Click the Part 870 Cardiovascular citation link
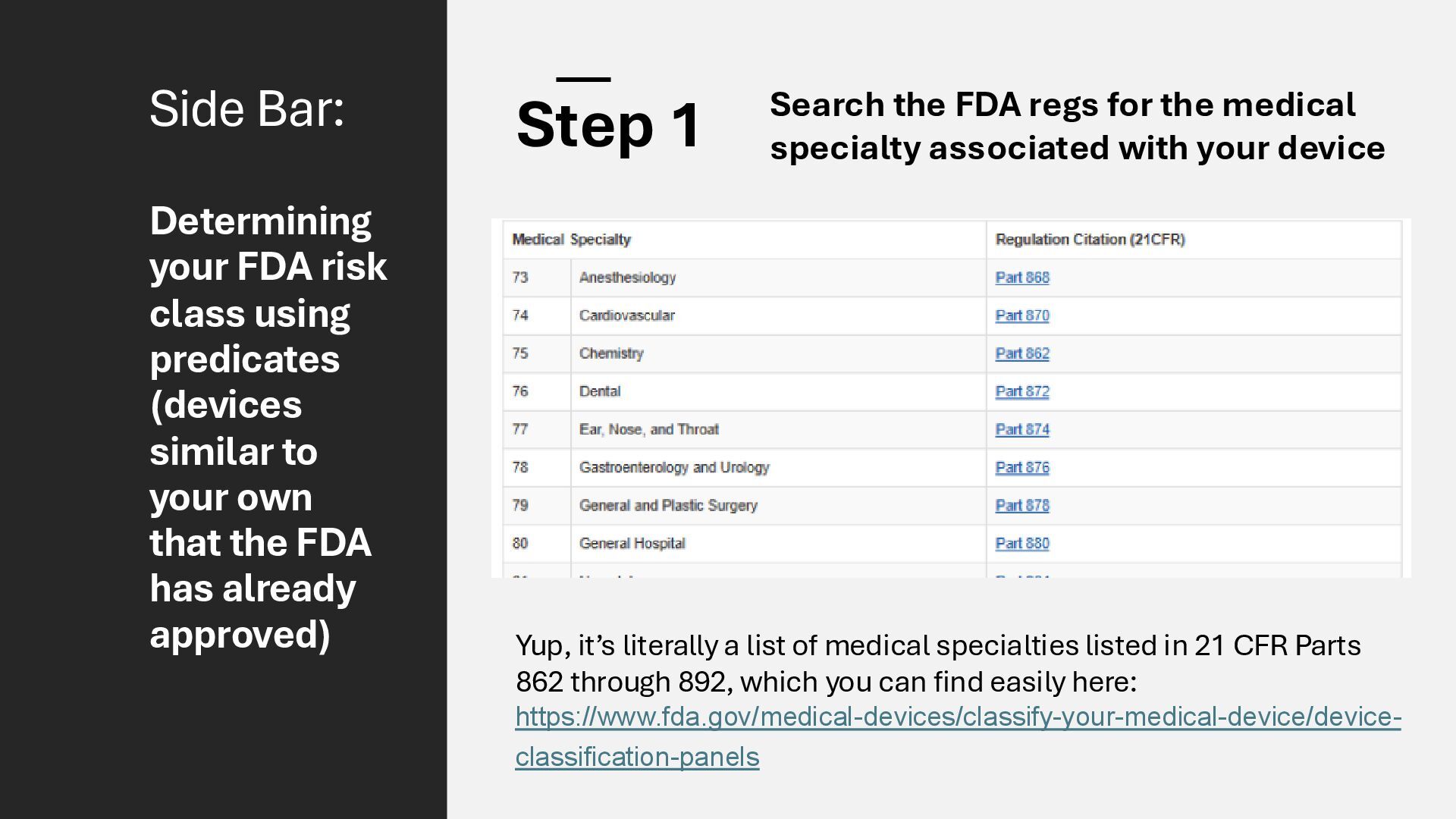This screenshot has width=1456, height=819. pyautogui.click(x=1021, y=315)
